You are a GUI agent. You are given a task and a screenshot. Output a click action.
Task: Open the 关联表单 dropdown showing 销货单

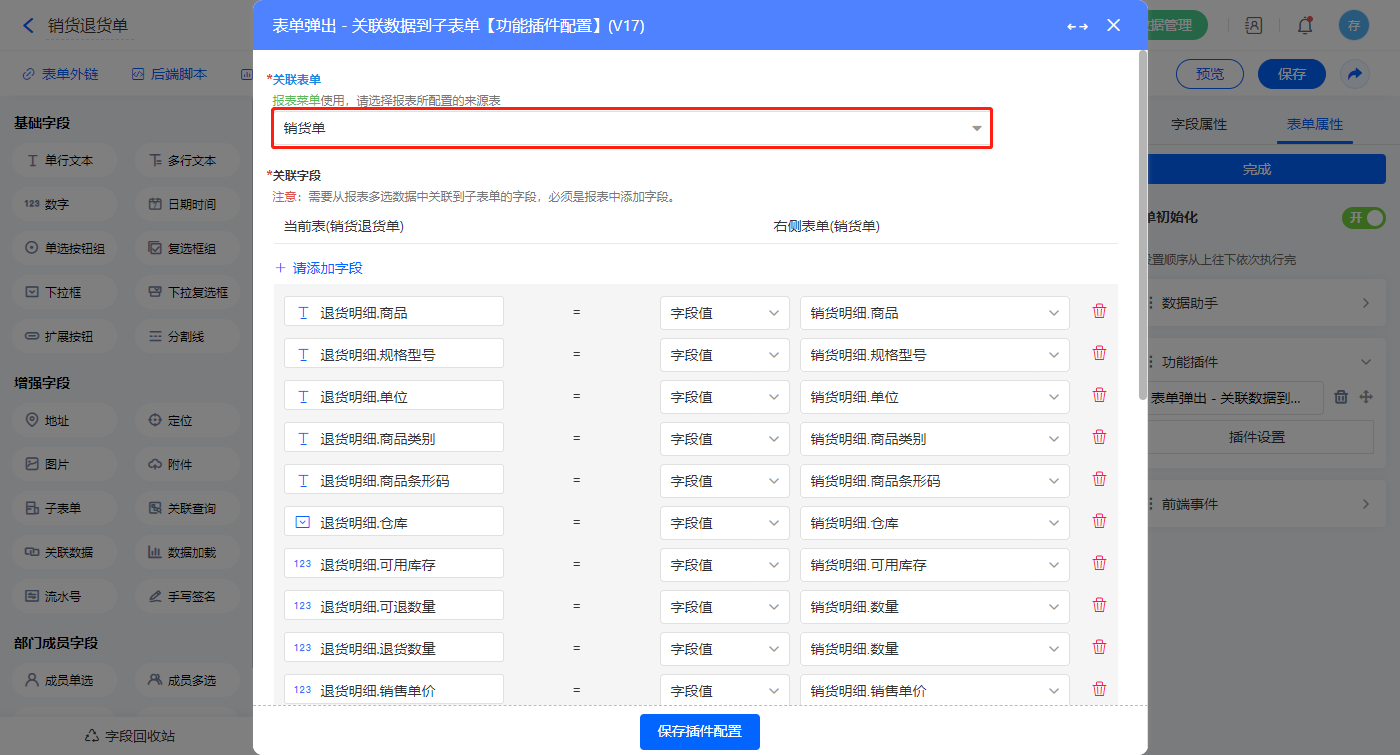pos(632,128)
